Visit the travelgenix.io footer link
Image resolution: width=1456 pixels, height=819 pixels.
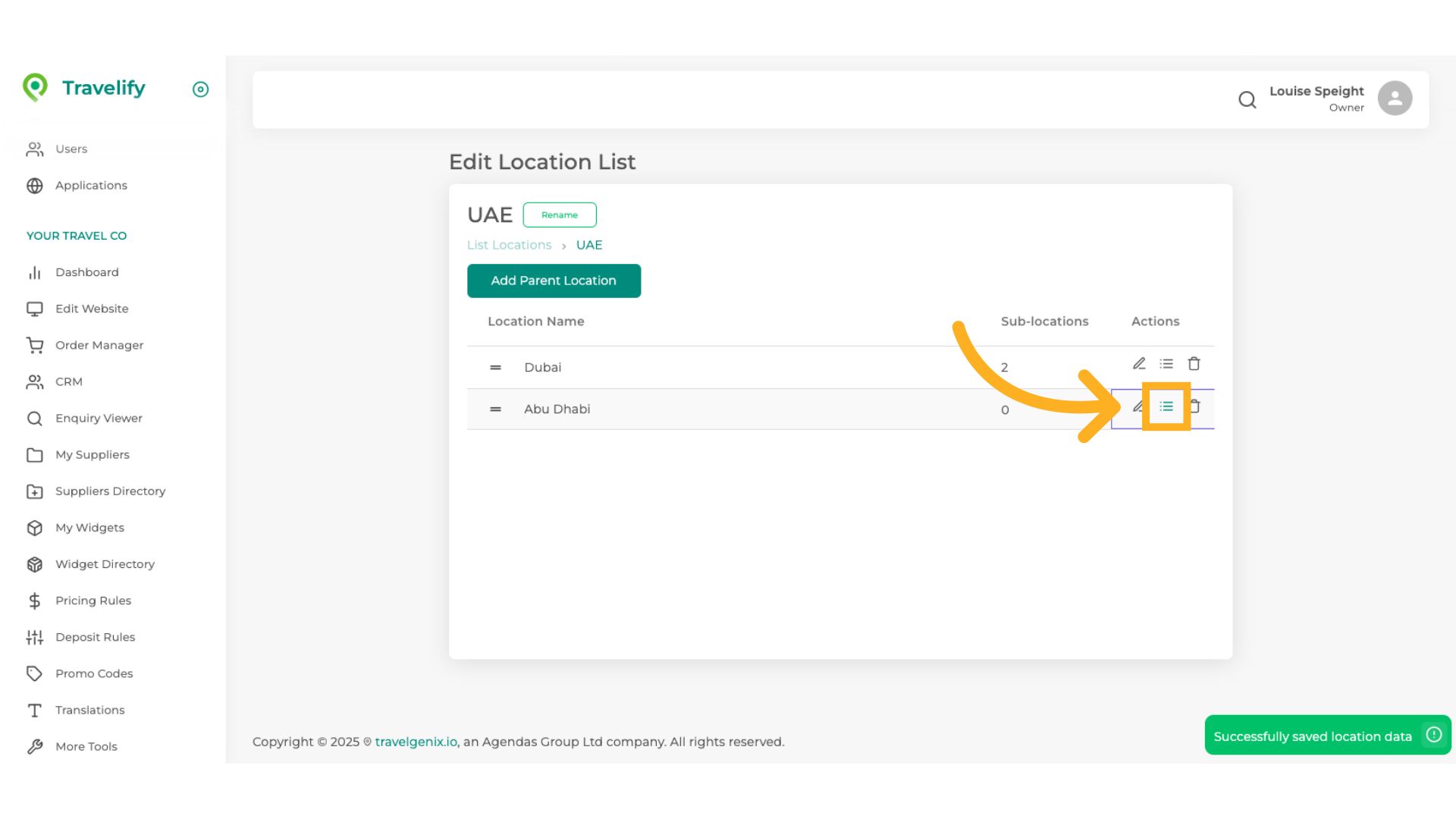tap(415, 742)
